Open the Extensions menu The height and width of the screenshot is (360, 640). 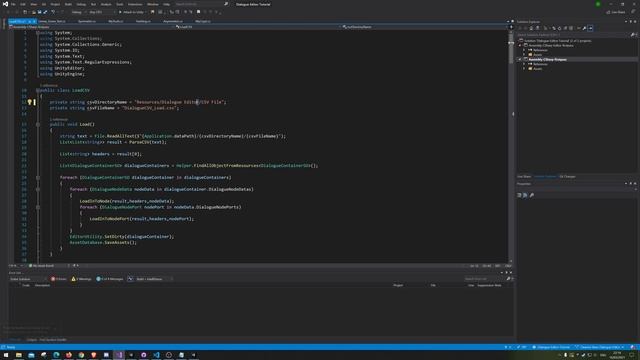point(135,4)
